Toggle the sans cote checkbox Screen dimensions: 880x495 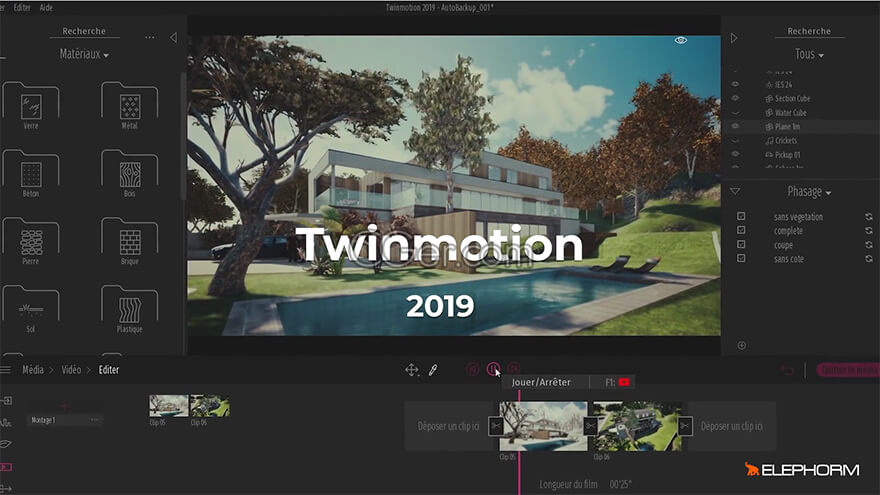[741, 258]
